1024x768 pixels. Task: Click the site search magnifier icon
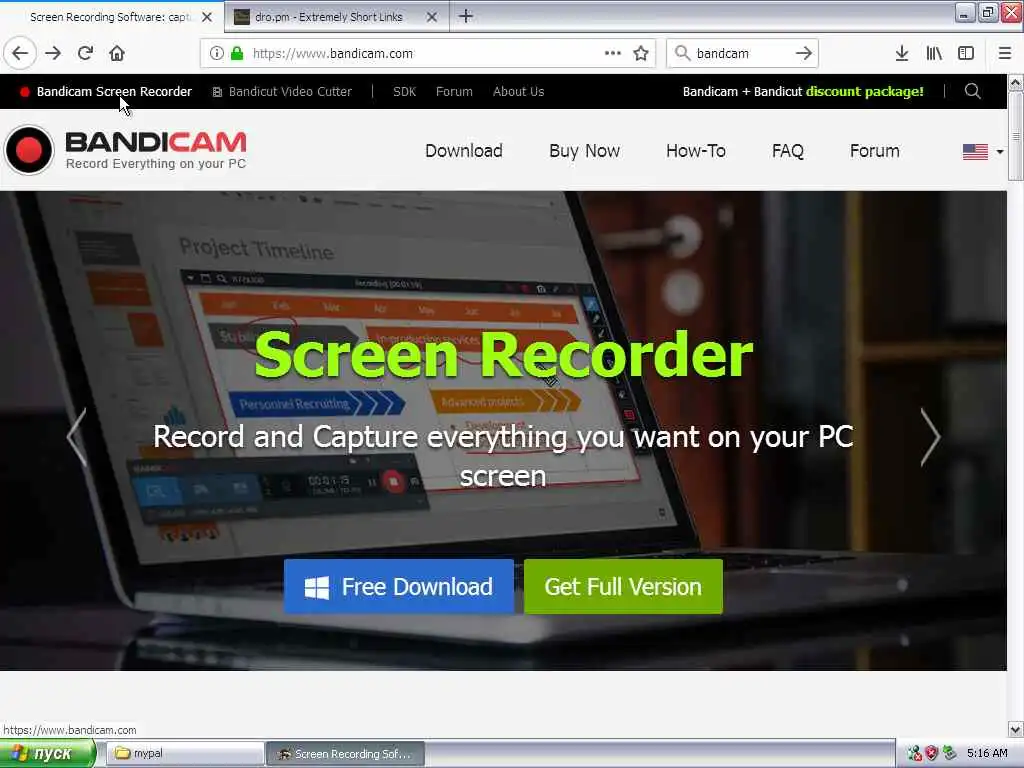click(x=972, y=91)
